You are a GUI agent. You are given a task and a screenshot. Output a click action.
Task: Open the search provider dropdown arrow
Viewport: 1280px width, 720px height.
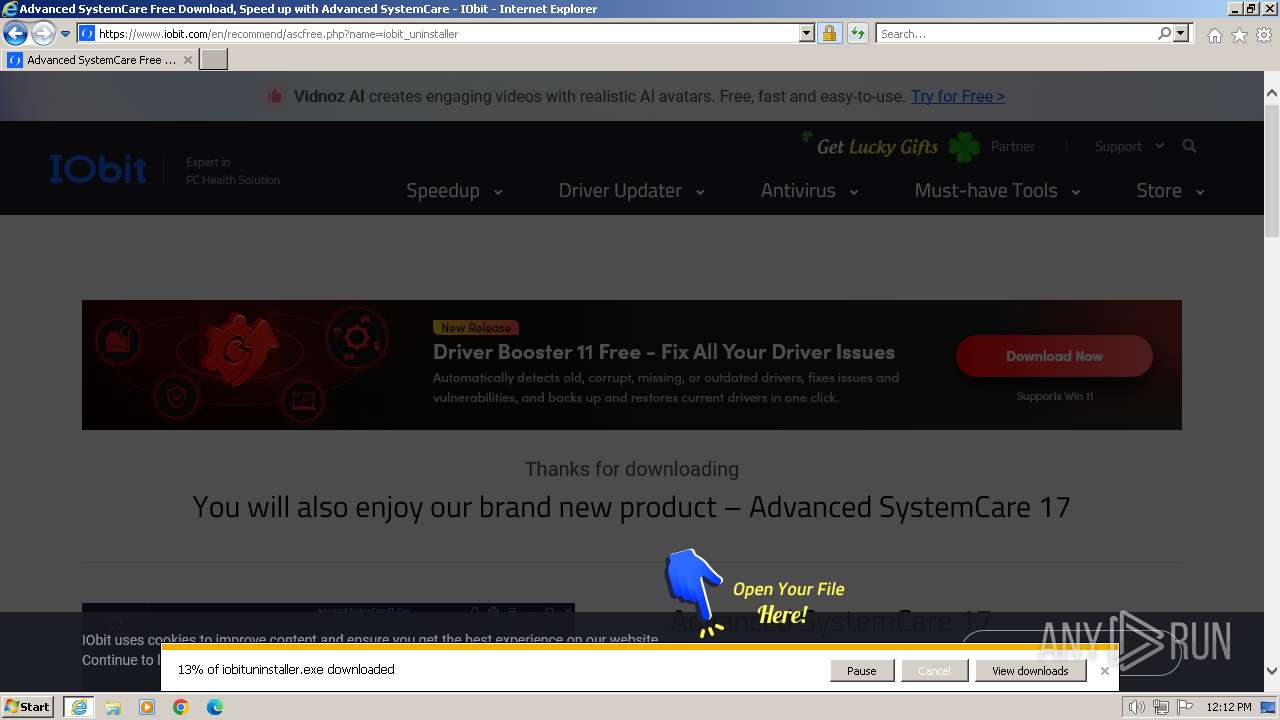(x=1181, y=33)
